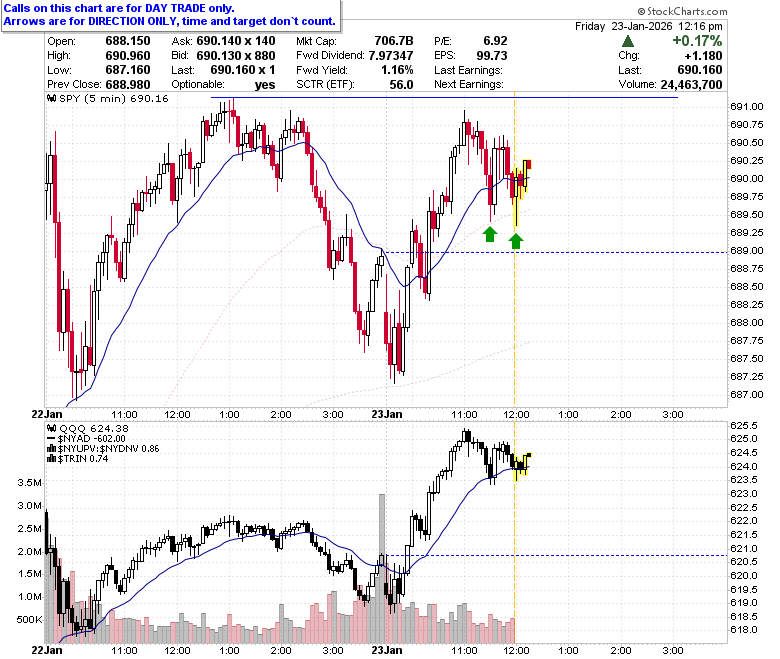Image resolution: width=780 pixels, height=659 pixels.
Task: Click the $NYUPV:$NYDNV bar icon in legend
Action: pyautogui.click(x=51, y=449)
